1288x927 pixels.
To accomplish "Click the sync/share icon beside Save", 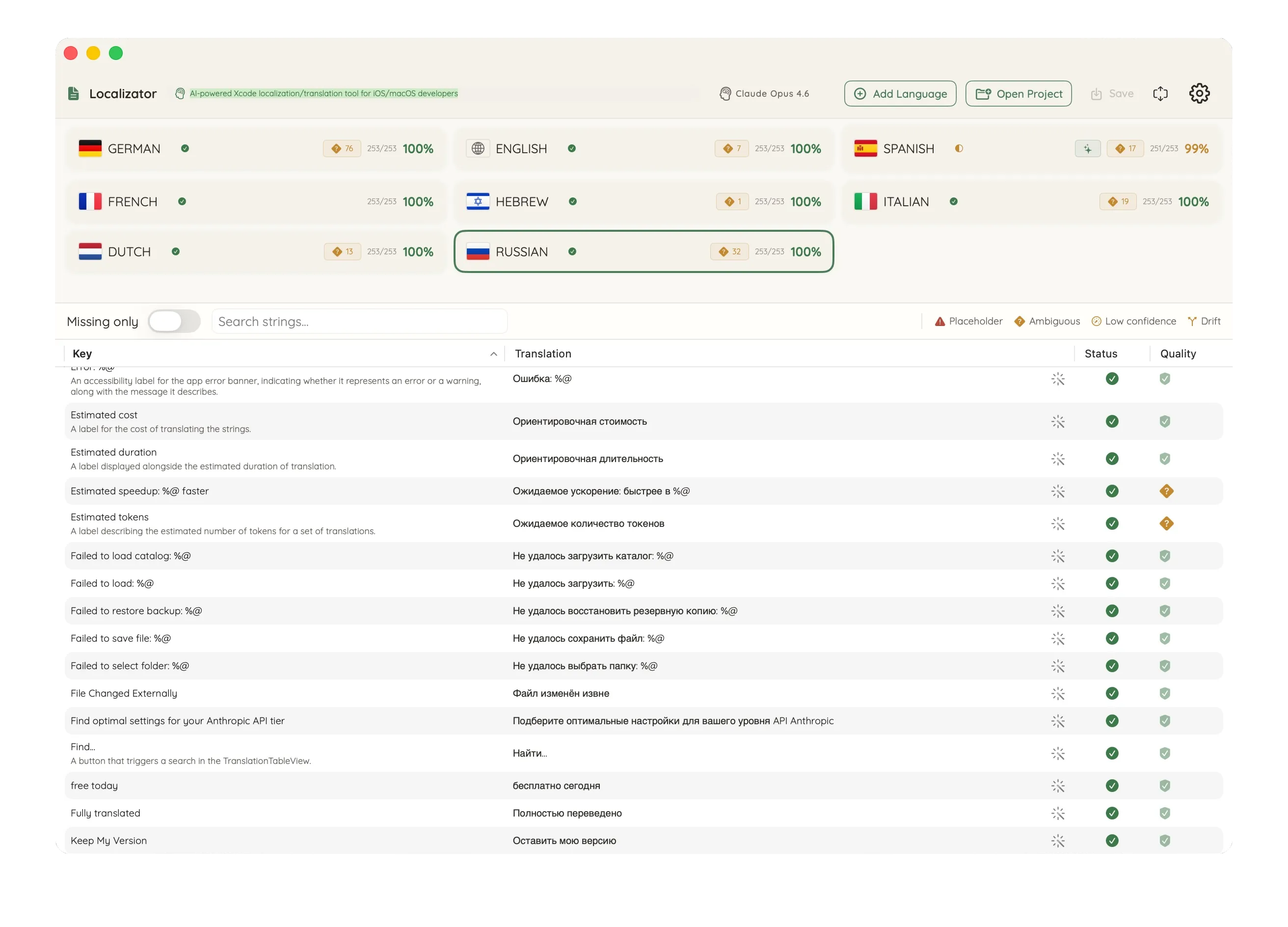I will click(x=1161, y=93).
